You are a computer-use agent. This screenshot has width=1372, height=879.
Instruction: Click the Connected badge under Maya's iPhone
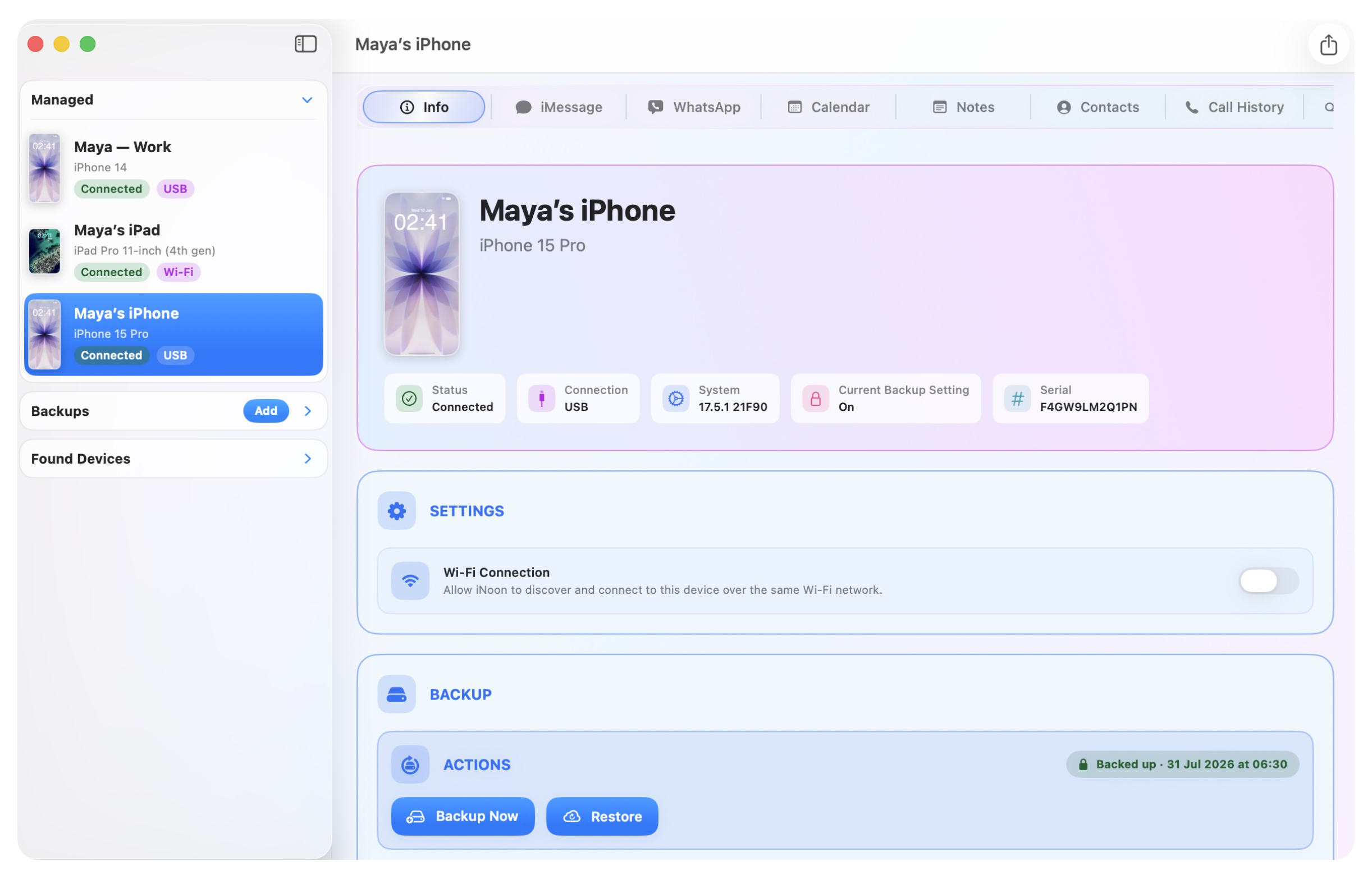[x=111, y=355]
